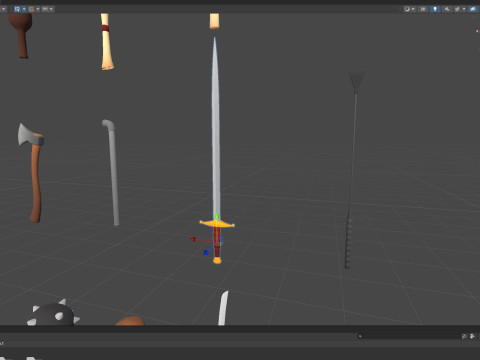Viewport: 480px width, 360px height.
Task: Open scene effects dropdown arrow
Action: pos(464,9)
